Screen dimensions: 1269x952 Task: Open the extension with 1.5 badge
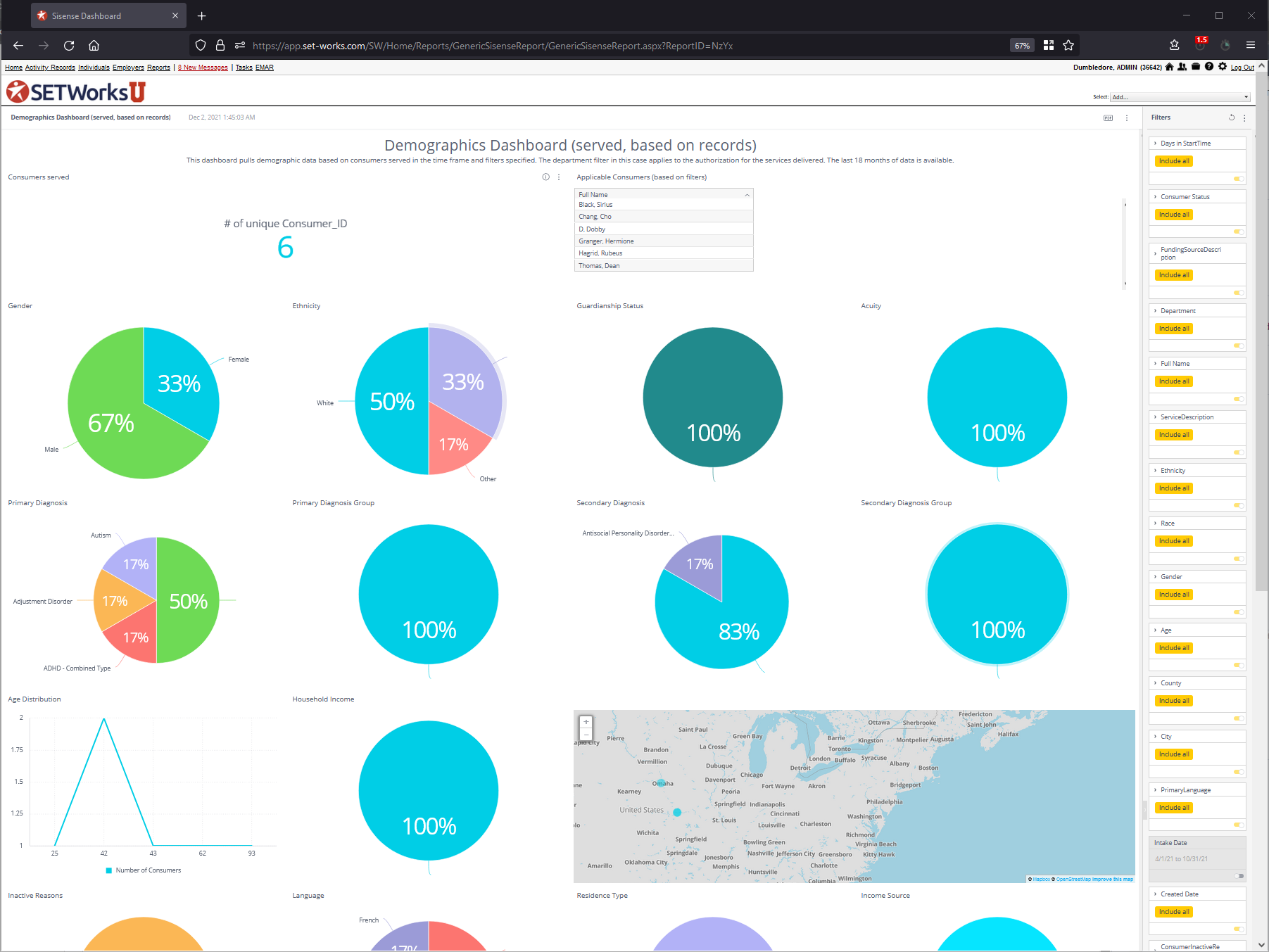[1200, 45]
